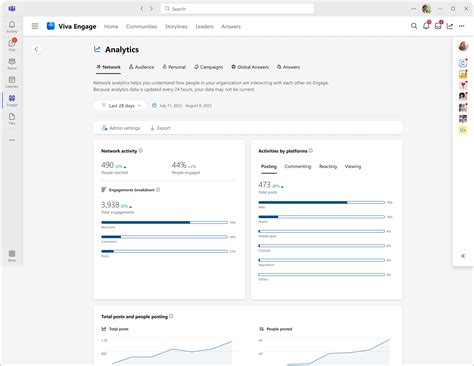Open Calendar in the left sidebar

12,82
